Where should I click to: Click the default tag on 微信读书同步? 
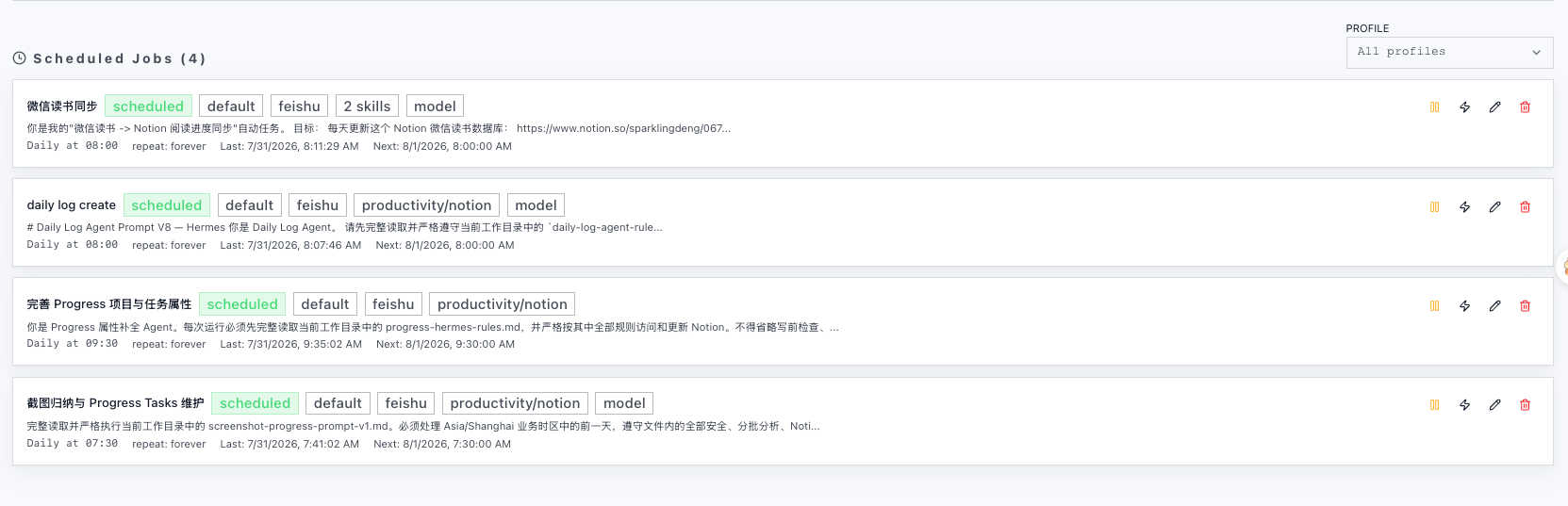(231, 106)
